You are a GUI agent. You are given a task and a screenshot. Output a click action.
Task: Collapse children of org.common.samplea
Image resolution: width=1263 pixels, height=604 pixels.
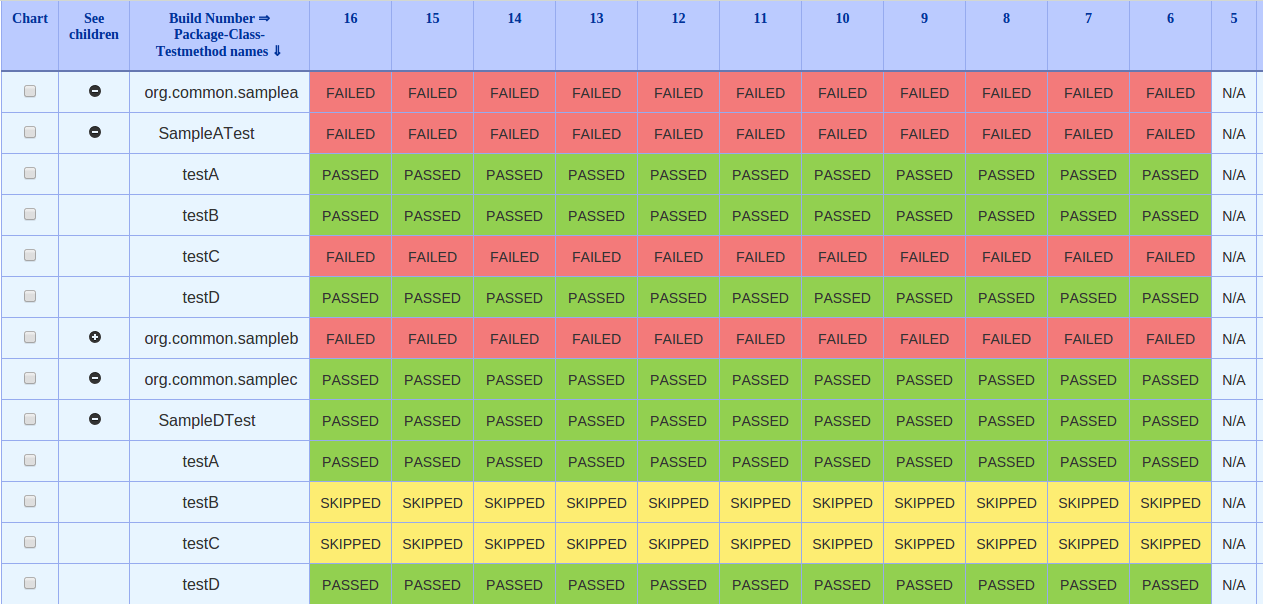point(94,91)
